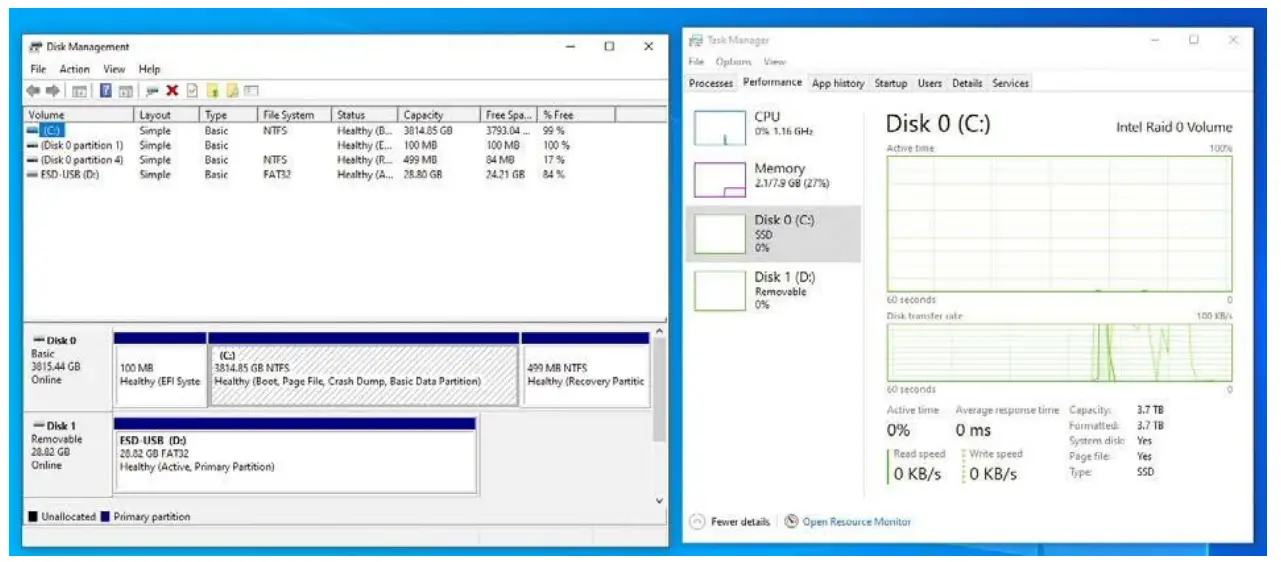Image resolution: width=1281 pixels, height=562 pixels.
Task: Click the scroll-up arrow in disk pane
Action: click(x=659, y=331)
